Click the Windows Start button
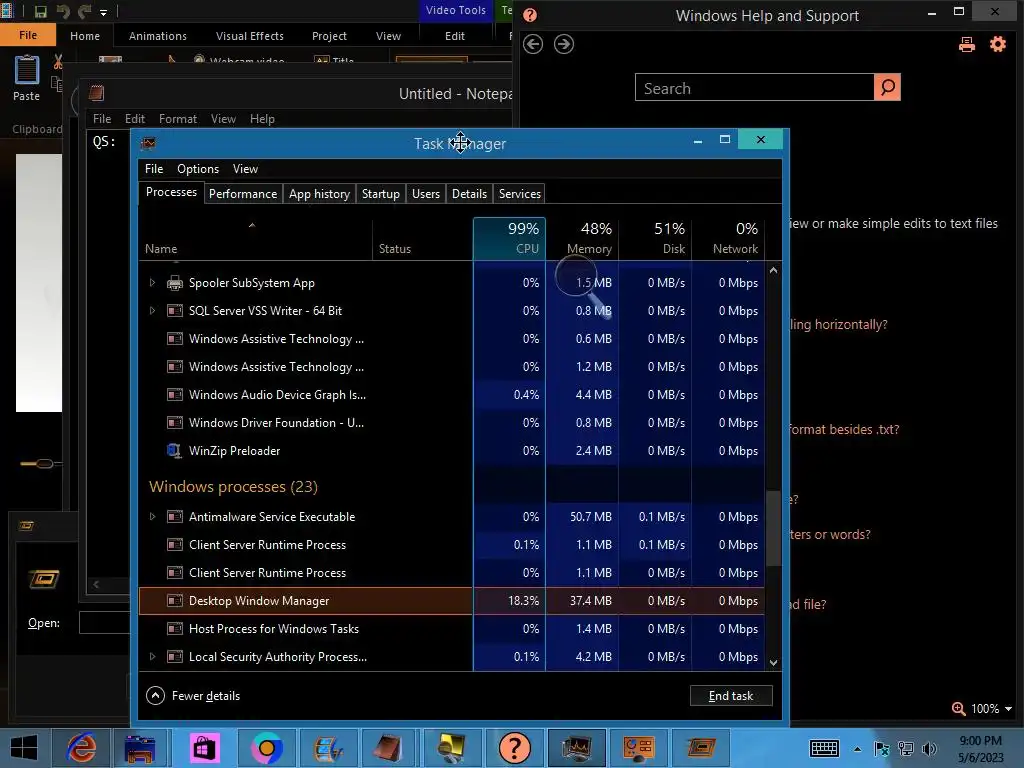This screenshot has width=1024, height=768. (x=24, y=748)
